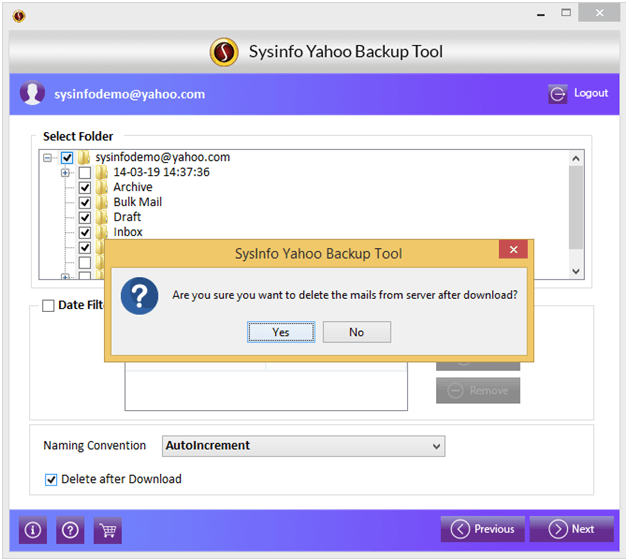Click the Archive folder icon

[102, 187]
